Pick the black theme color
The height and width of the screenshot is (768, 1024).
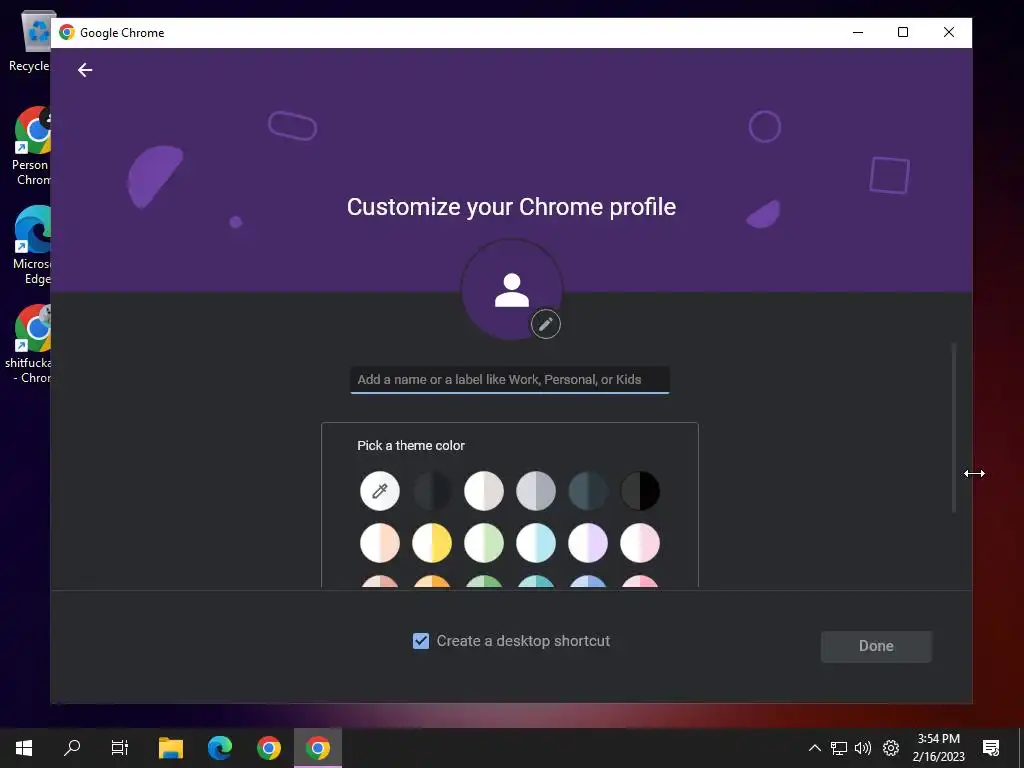point(640,490)
